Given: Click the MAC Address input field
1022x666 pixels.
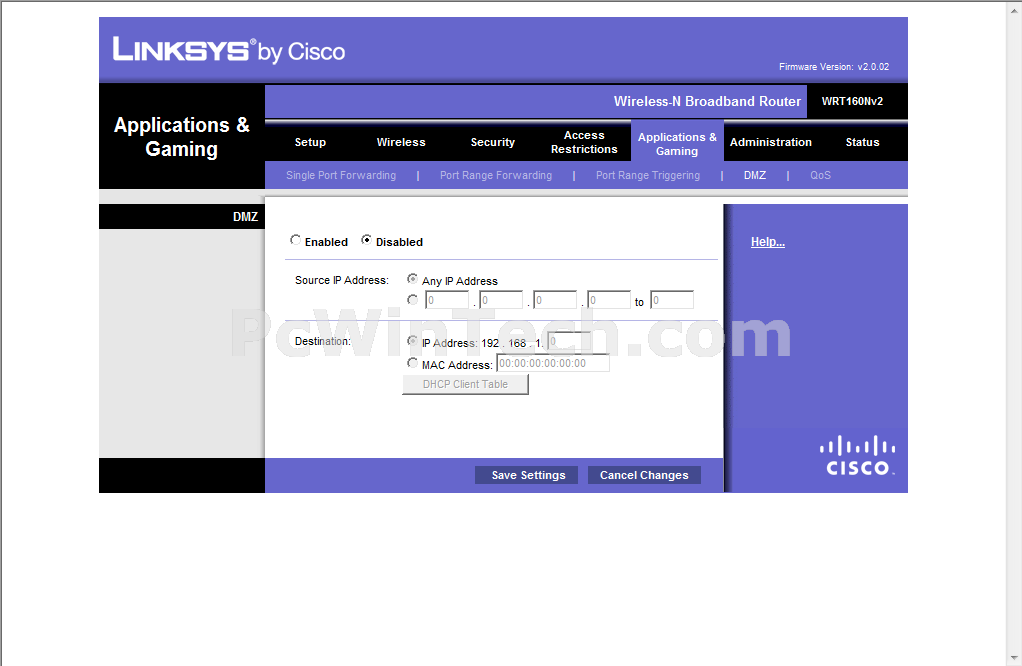Looking at the screenshot, I should pyautogui.click(x=553, y=363).
